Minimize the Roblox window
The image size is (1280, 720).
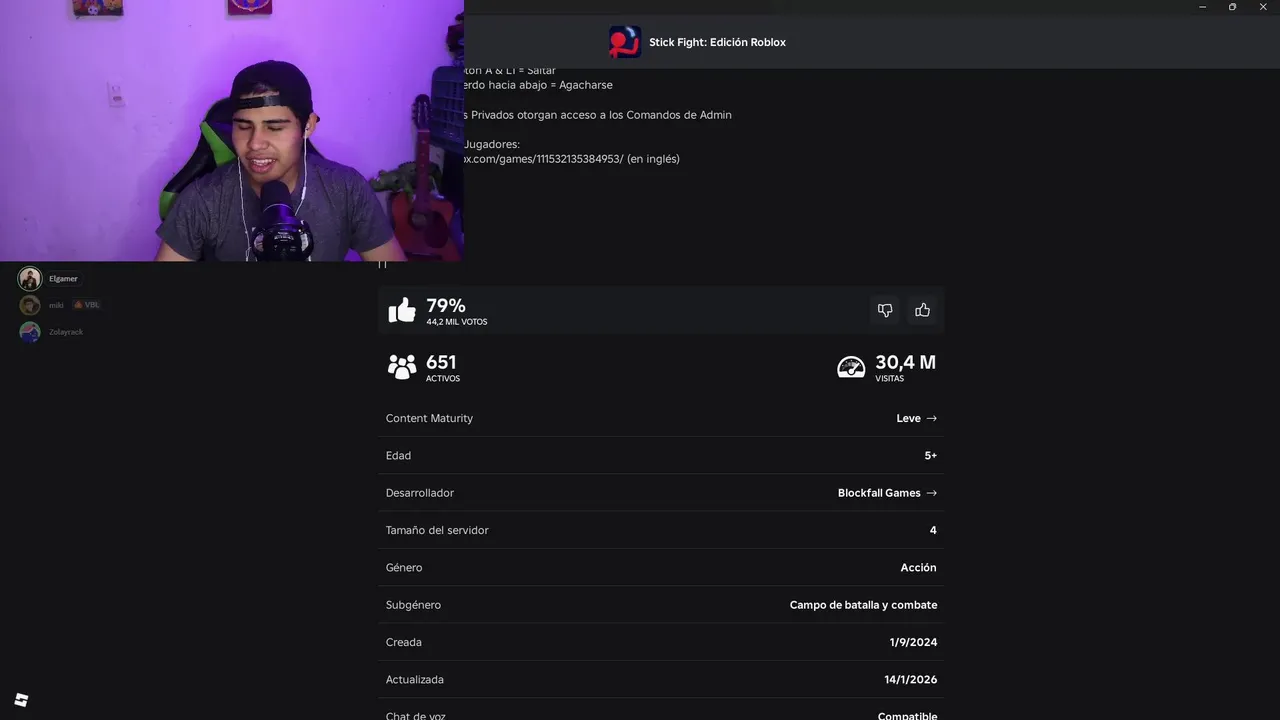tap(1203, 7)
